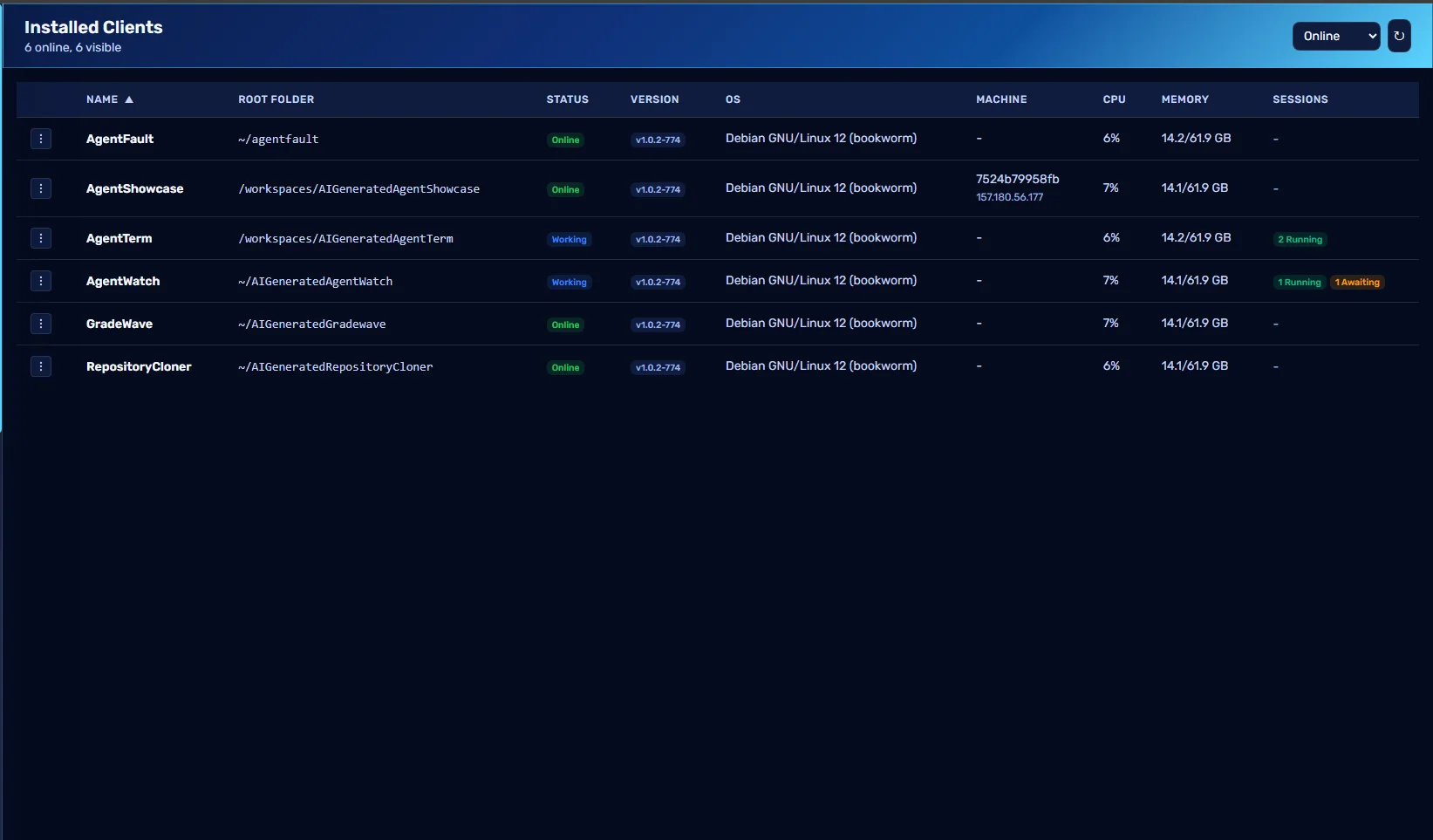Open the AgentTerm row actions menu

pyautogui.click(x=40, y=238)
